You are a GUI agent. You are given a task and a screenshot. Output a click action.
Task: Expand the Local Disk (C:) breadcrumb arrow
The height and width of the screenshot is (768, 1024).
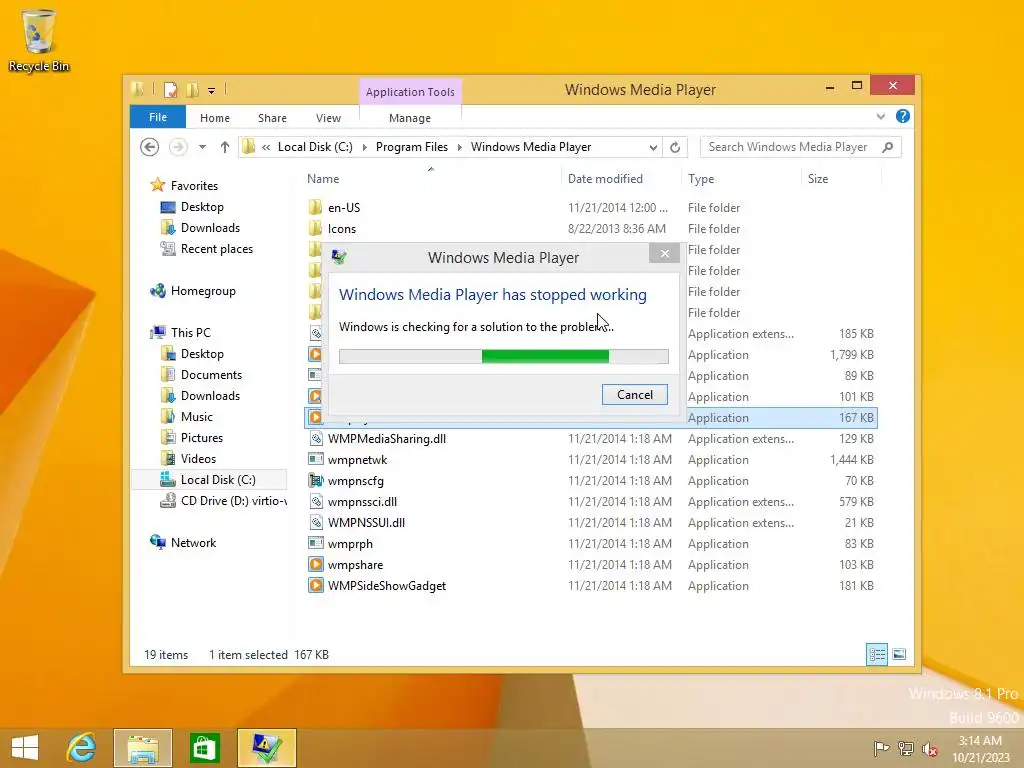pyautogui.click(x=364, y=148)
